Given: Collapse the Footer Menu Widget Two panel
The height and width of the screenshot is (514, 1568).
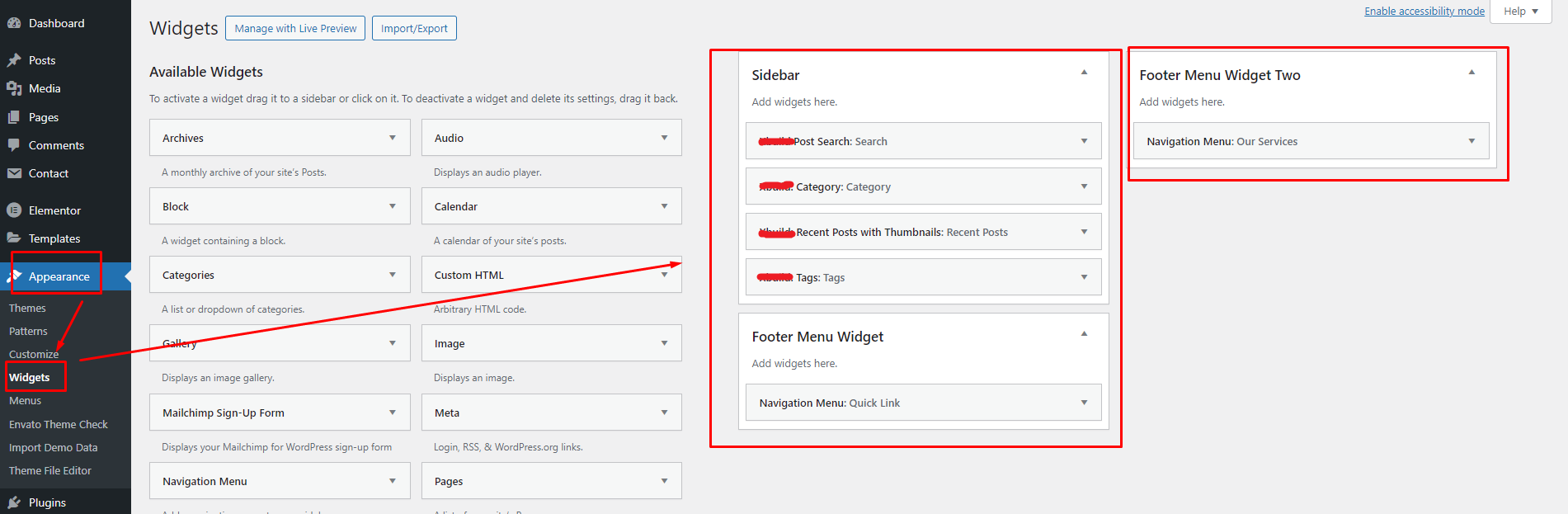Looking at the screenshot, I should coord(1471,73).
